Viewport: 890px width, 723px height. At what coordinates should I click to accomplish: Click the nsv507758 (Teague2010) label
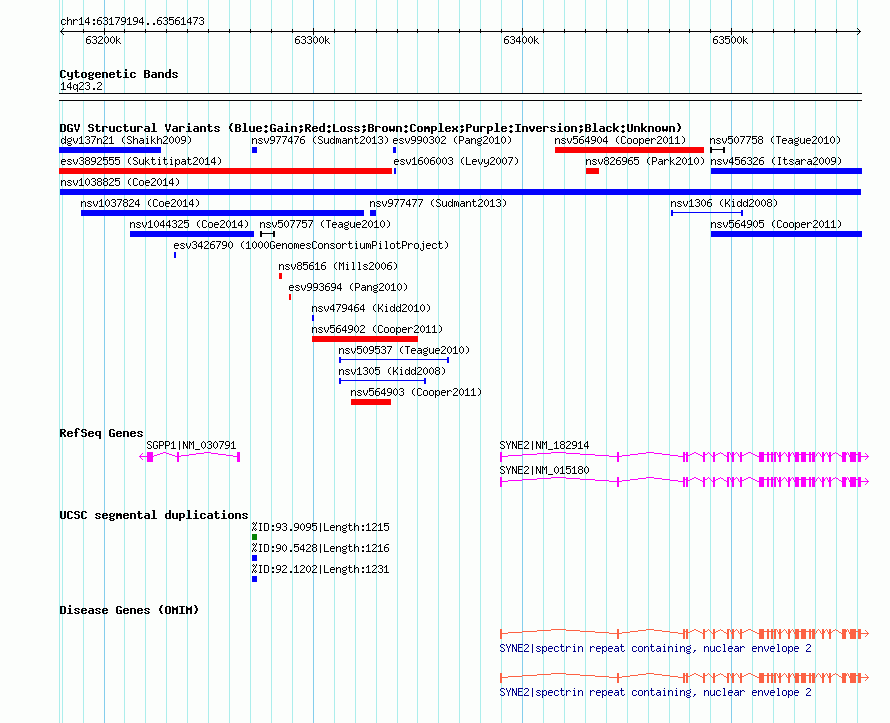pos(775,140)
